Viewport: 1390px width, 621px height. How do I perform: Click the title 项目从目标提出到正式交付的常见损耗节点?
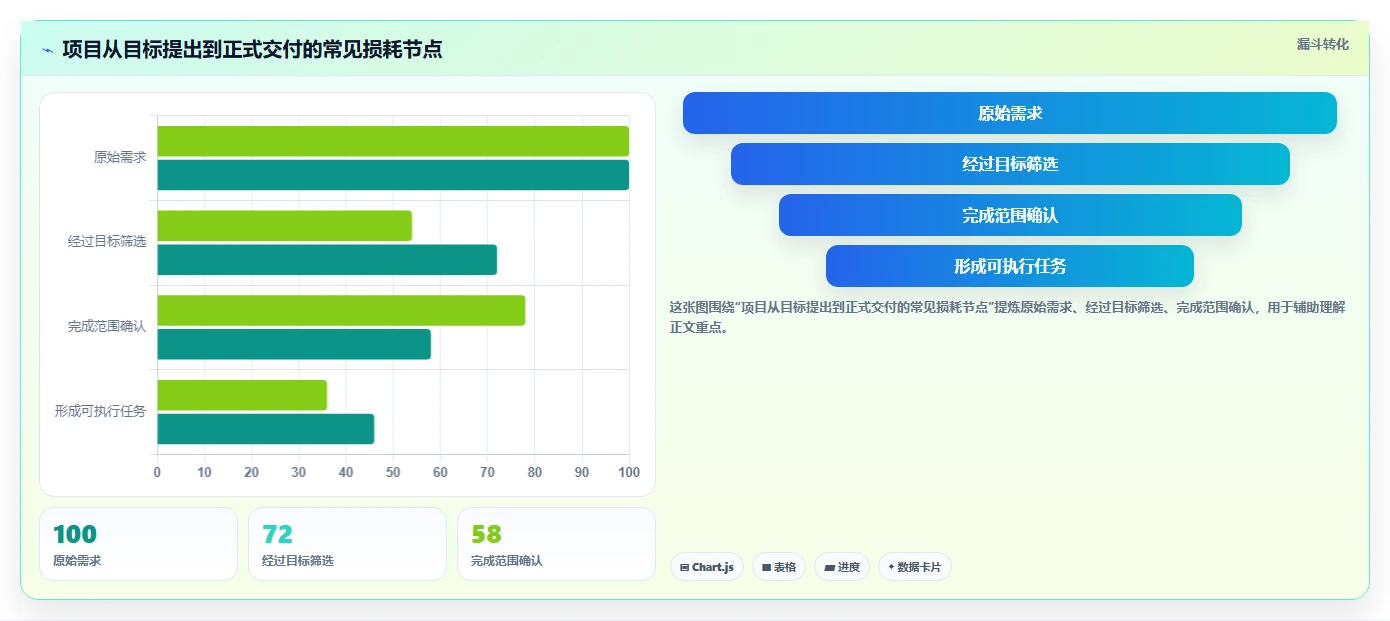(x=252, y=49)
